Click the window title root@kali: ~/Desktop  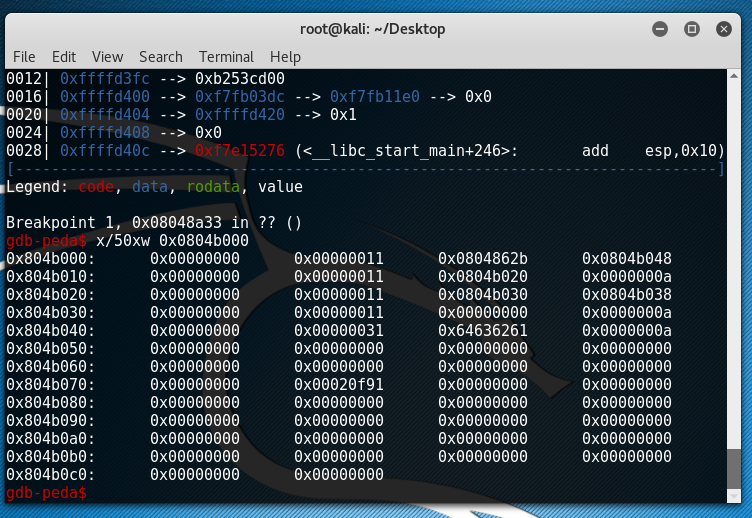(x=373, y=29)
